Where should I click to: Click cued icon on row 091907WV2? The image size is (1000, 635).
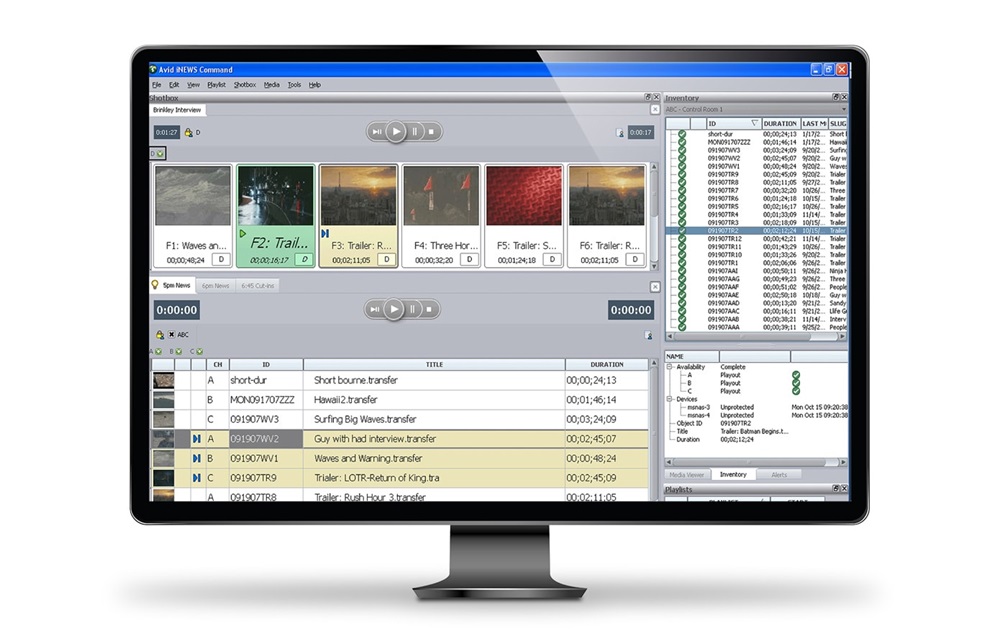pos(196,439)
